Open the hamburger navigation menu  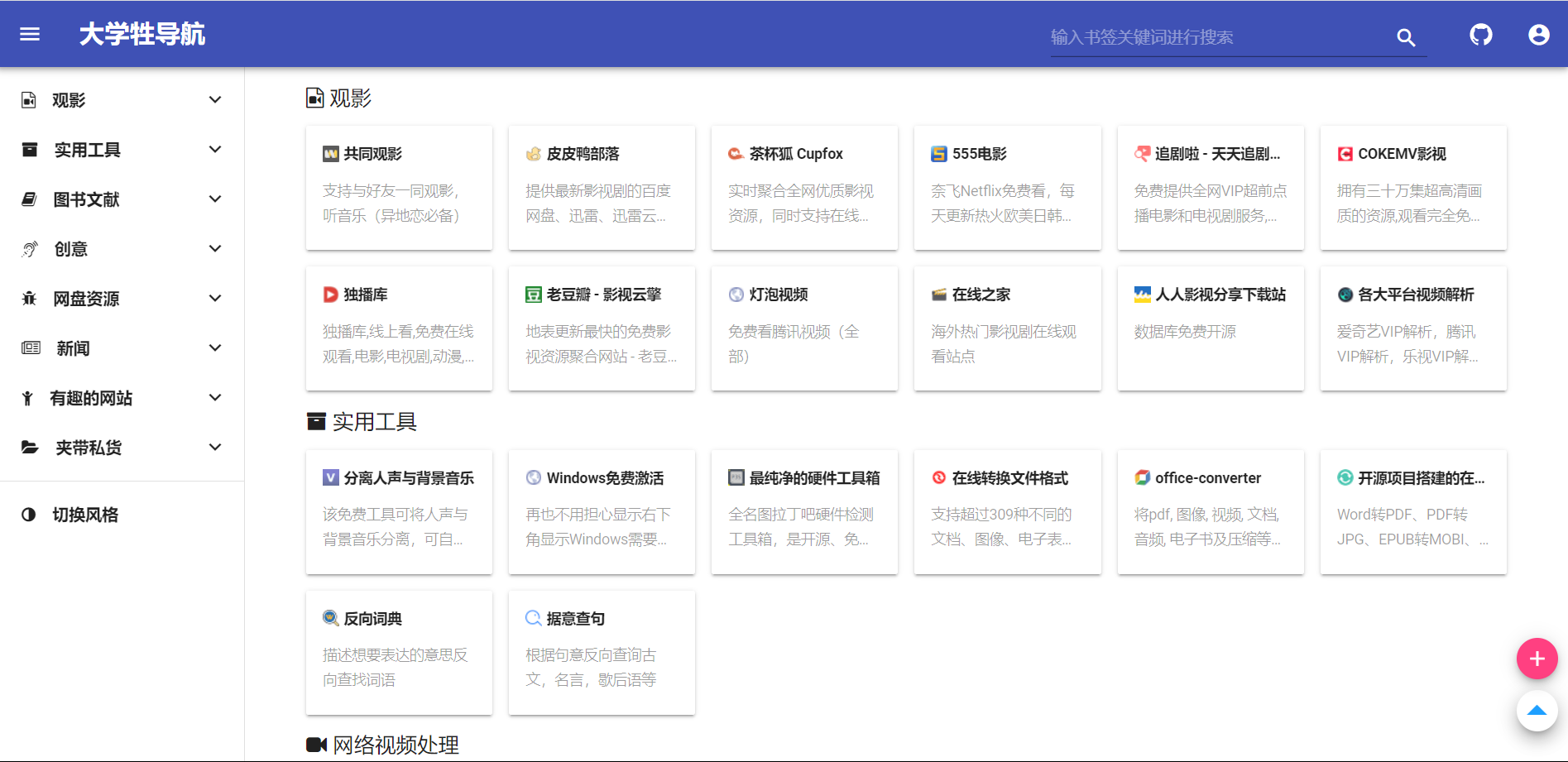coord(30,34)
